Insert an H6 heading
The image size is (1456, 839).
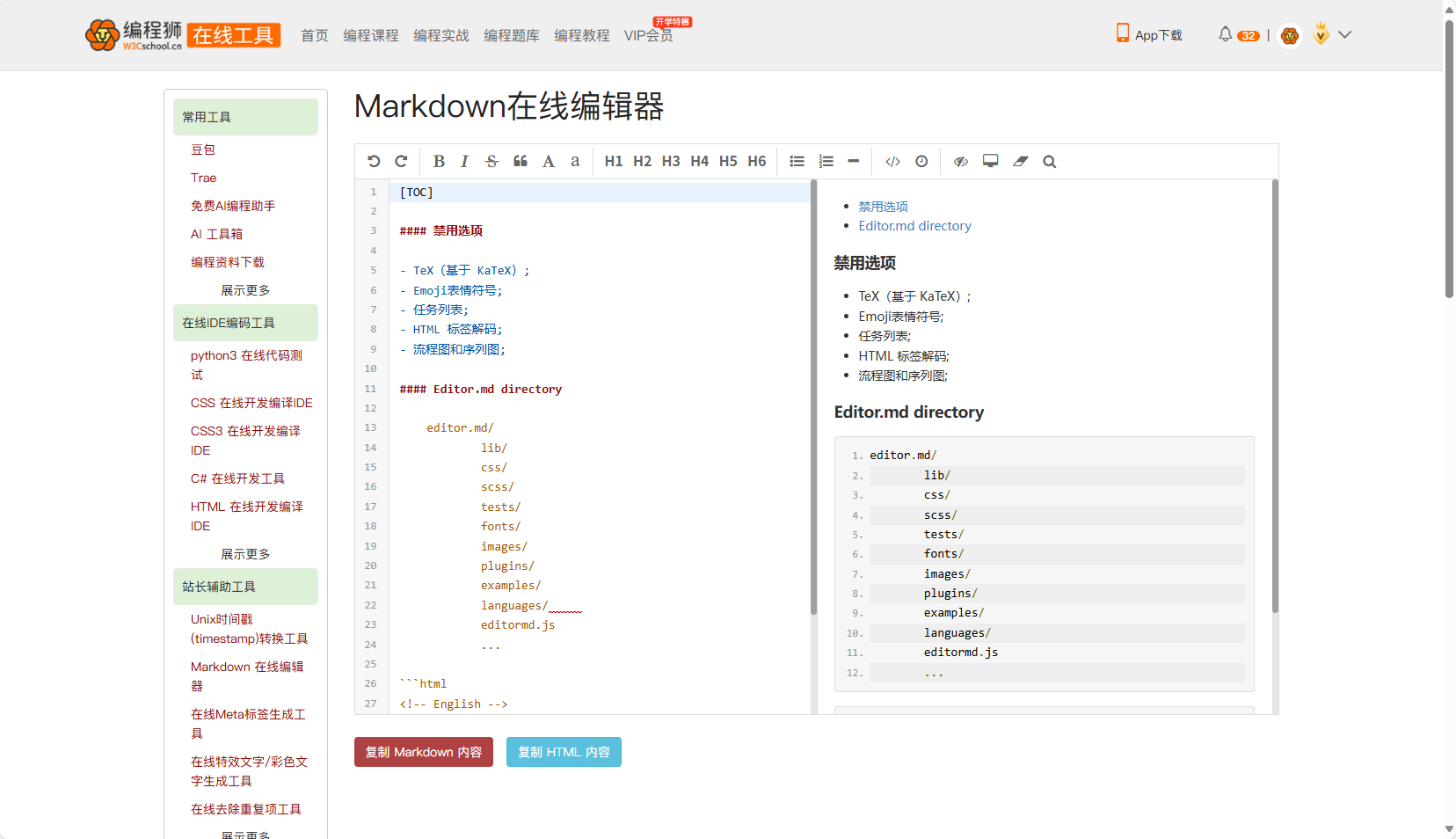[757, 161]
